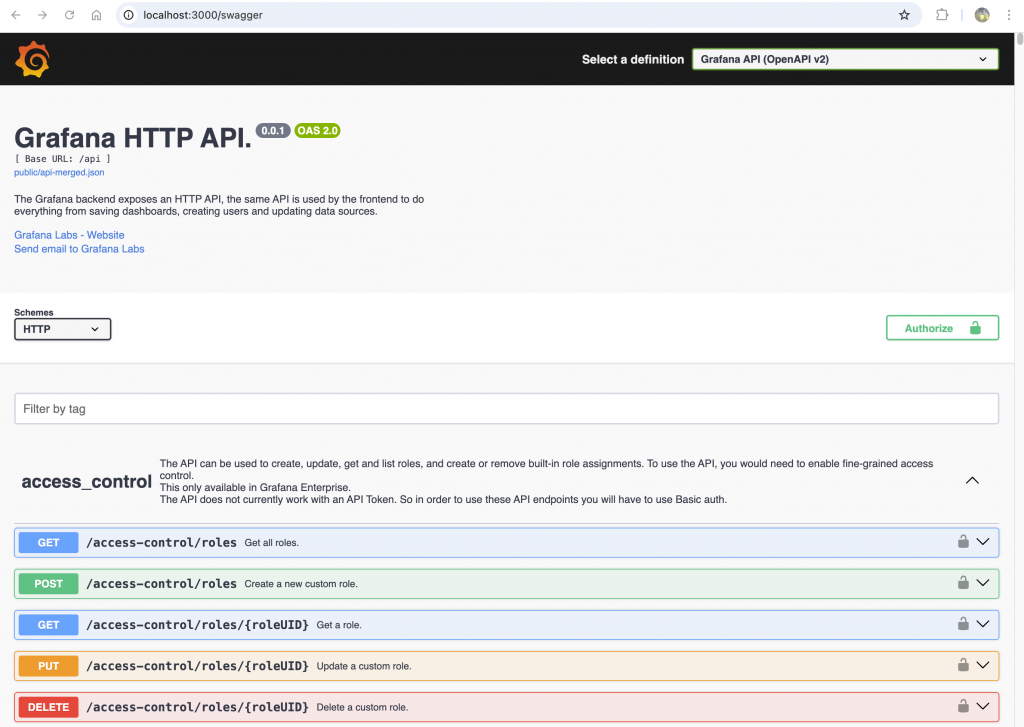
Task: Go forward in browser history
Action: click(x=42, y=15)
